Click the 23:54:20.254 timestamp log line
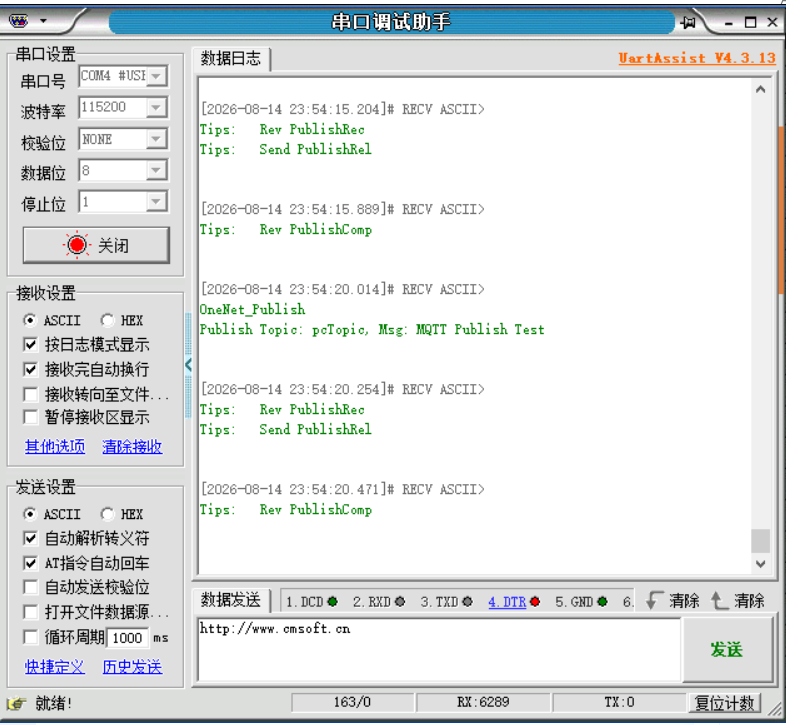The image size is (786, 725). [x=342, y=389]
